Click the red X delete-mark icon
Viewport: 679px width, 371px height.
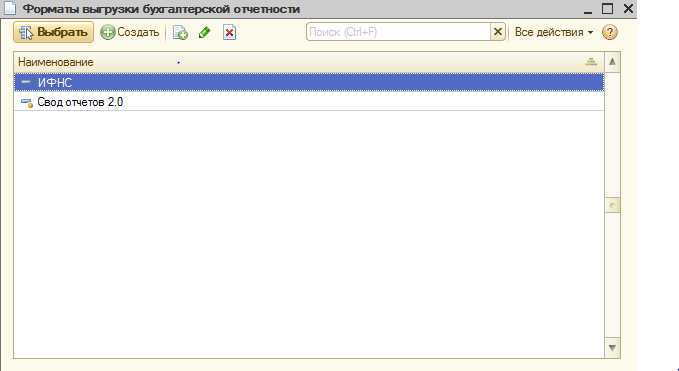coord(230,32)
